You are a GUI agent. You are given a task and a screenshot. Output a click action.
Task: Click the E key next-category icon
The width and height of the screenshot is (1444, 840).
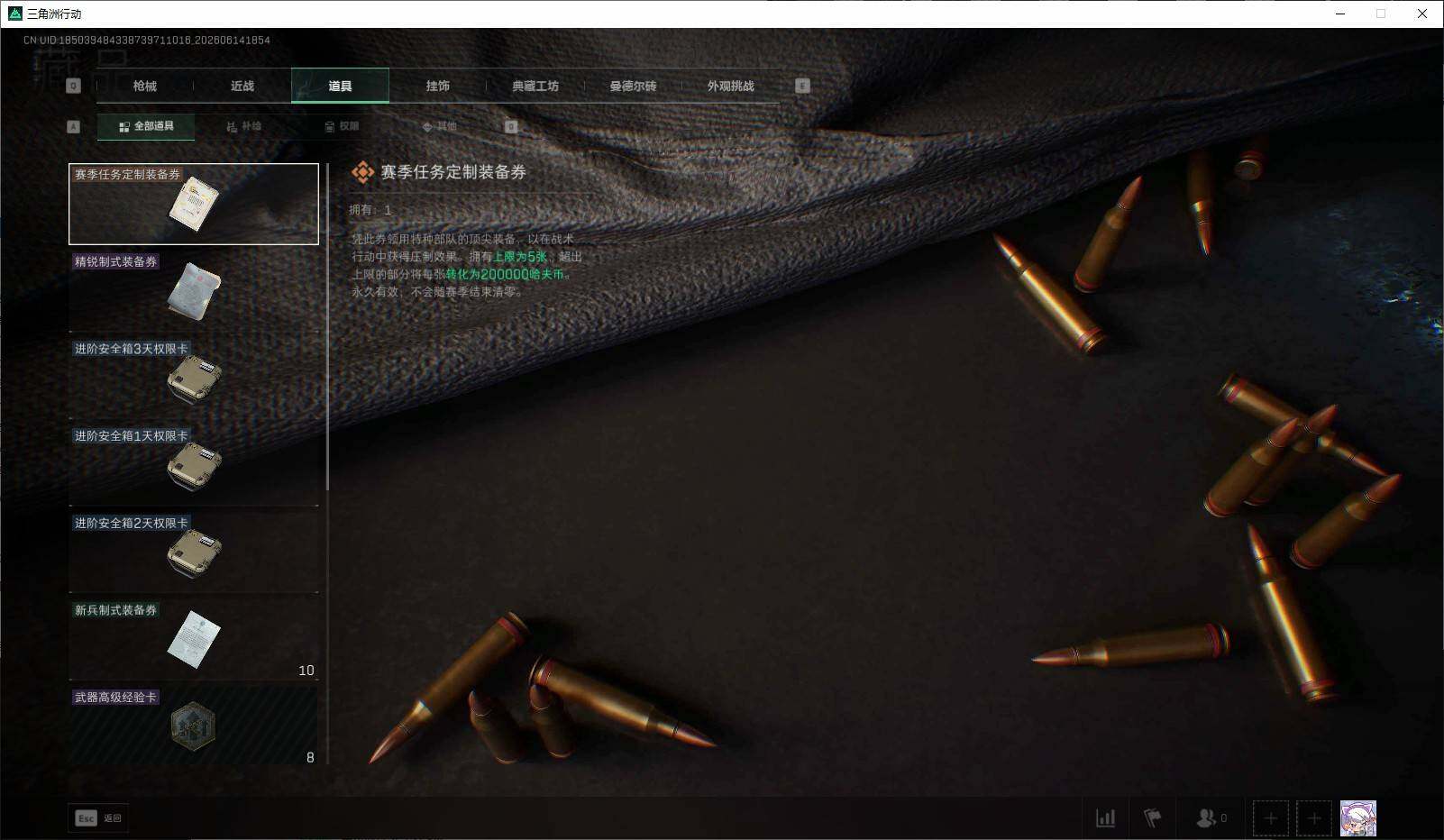click(802, 86)
